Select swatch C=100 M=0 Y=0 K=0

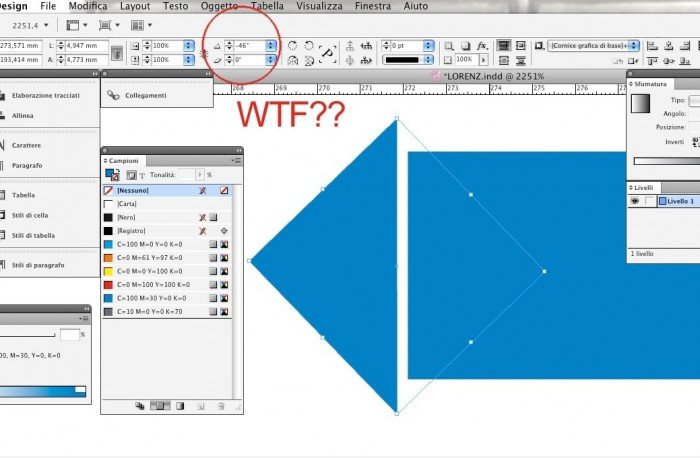click(x=167, y=245)
